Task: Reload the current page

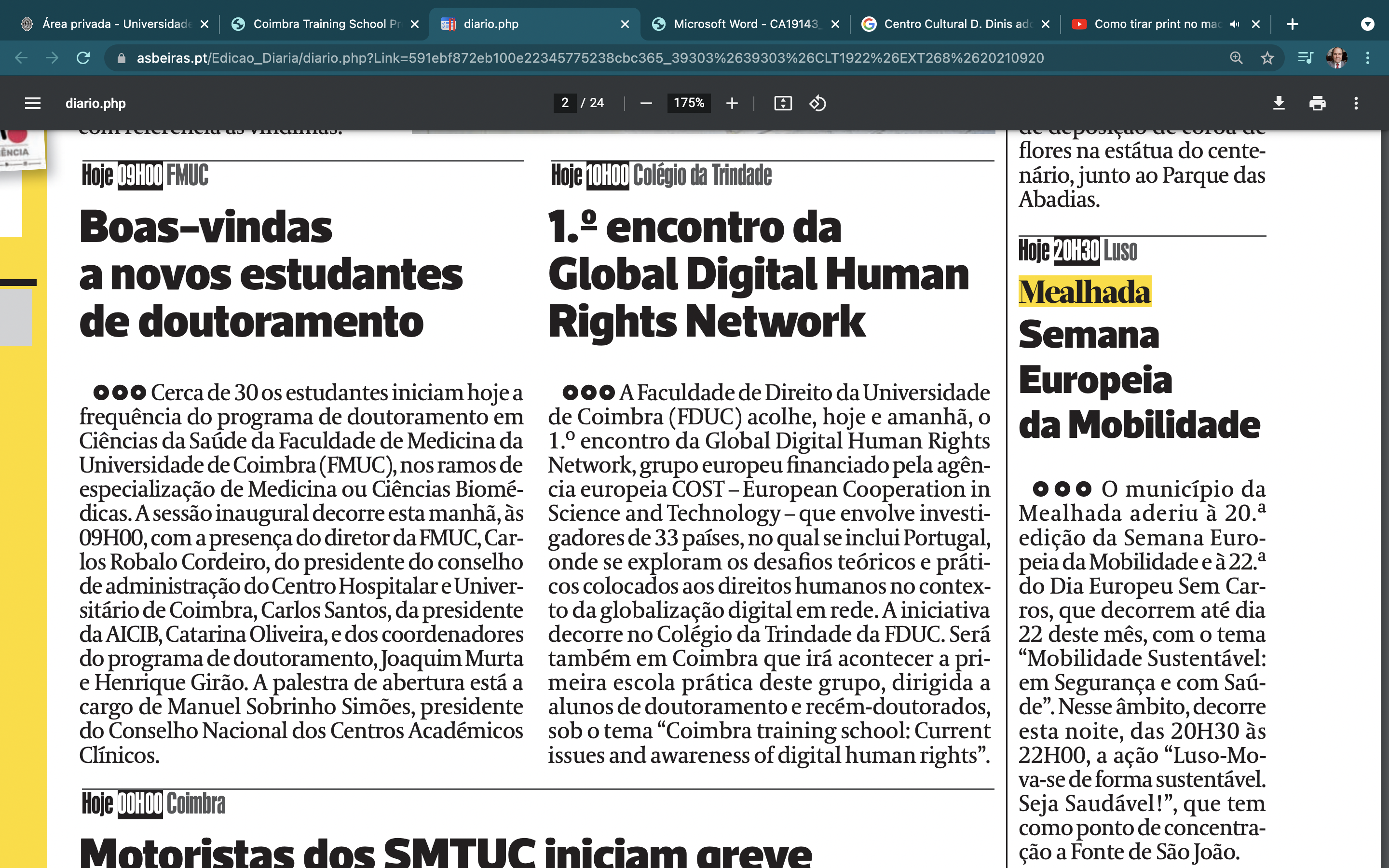Action: tap(83, 58)
